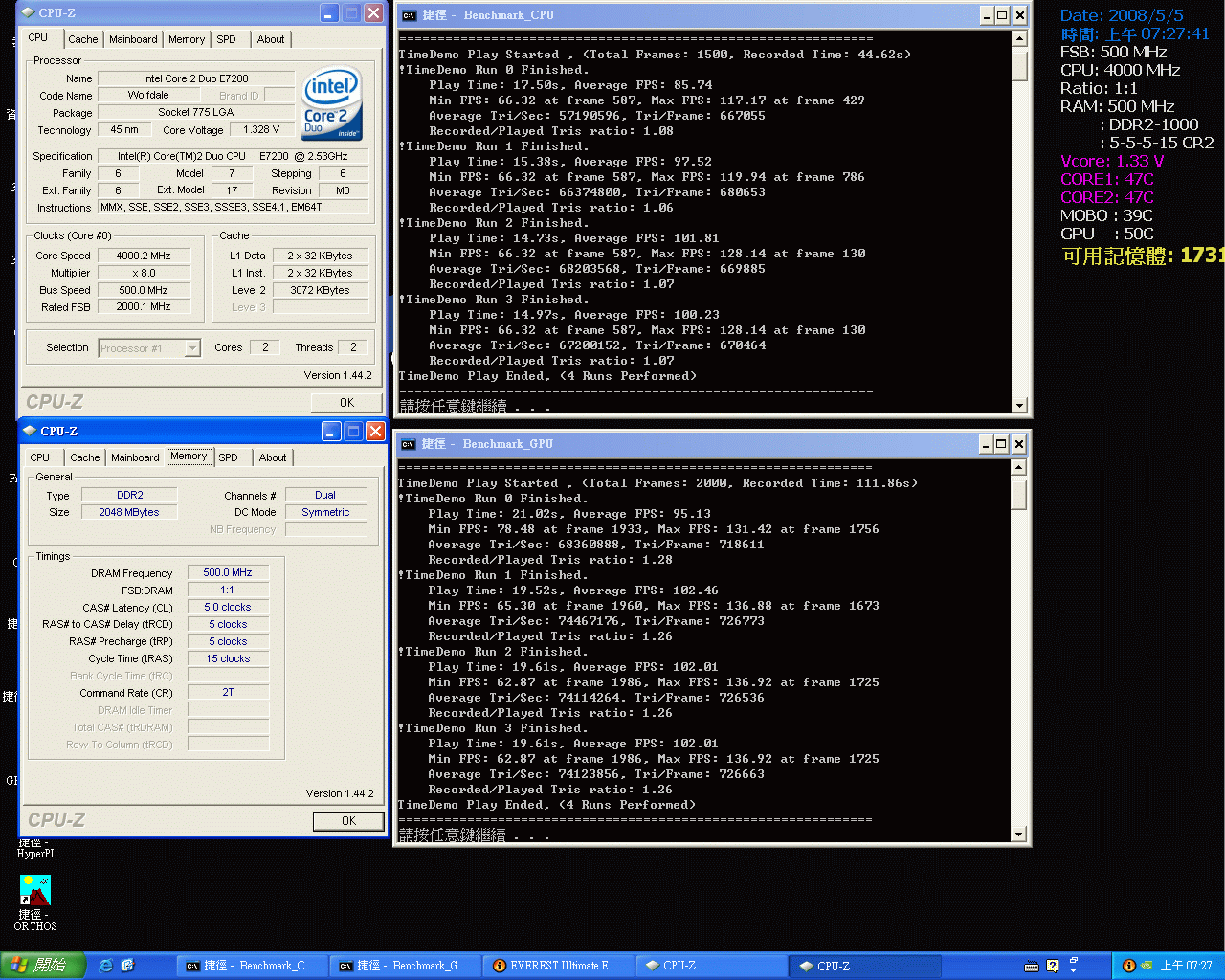Click the CAS# Latency value 5.0 clocks
This screenshot has width=1225, height=980.
point(228,607)
